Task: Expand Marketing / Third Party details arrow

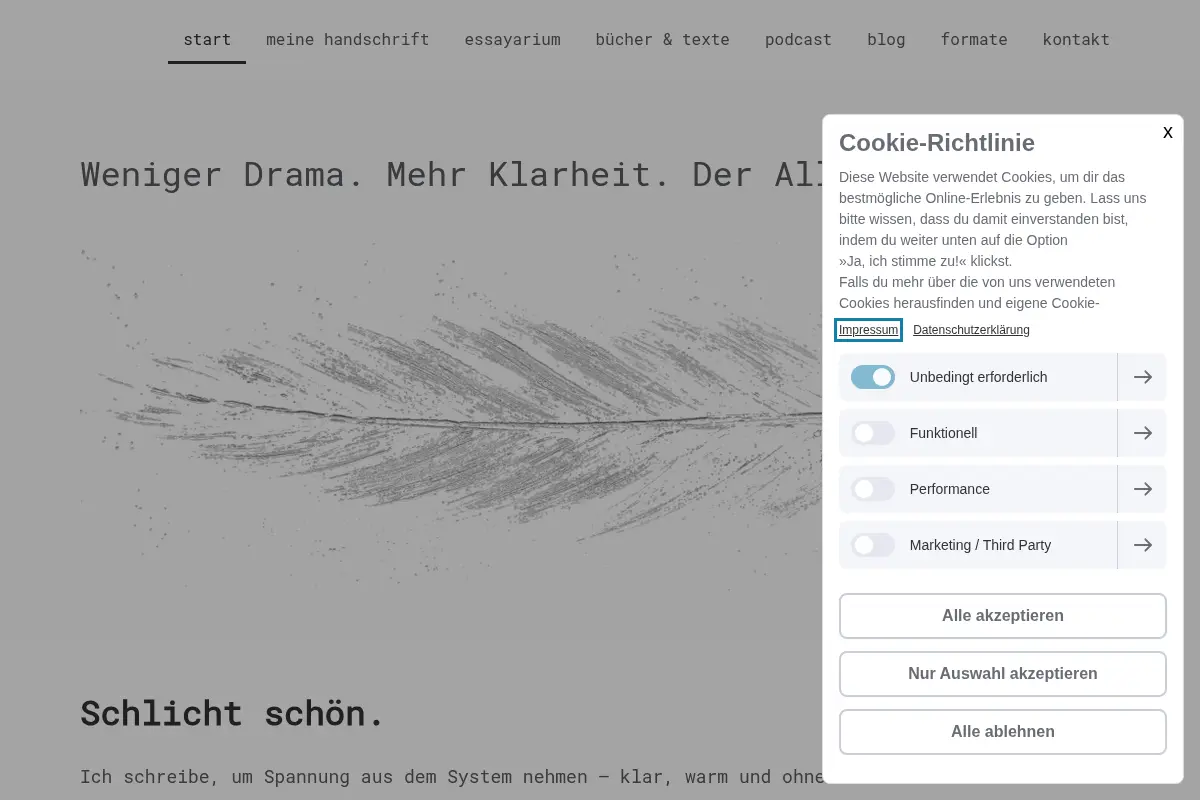Action: (1142, 545)
